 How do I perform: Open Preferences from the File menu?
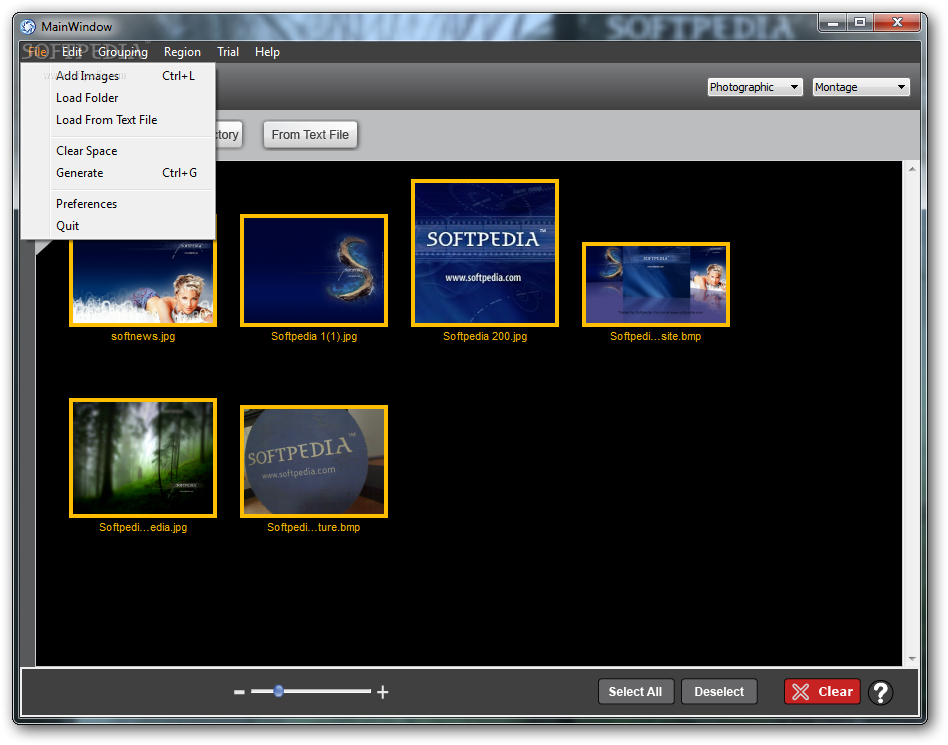click(118, 204)
